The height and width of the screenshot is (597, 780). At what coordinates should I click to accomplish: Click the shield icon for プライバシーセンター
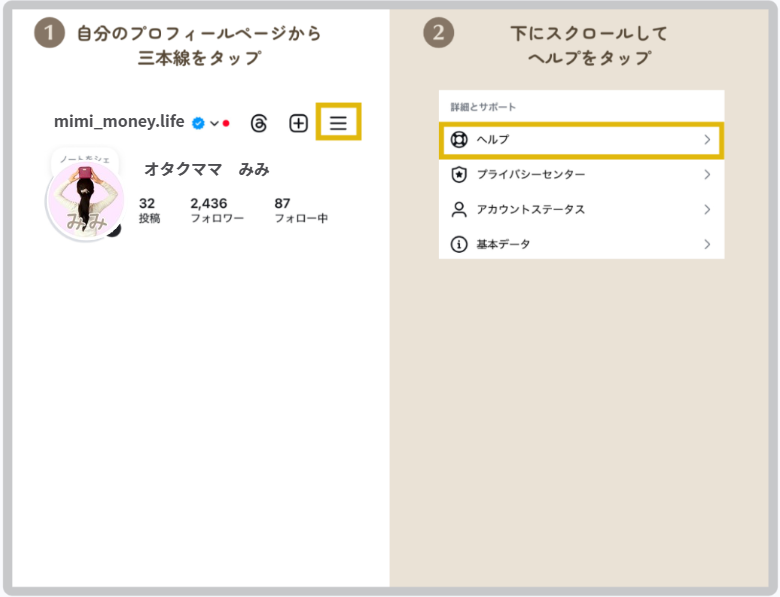click(x=460, y=175)
